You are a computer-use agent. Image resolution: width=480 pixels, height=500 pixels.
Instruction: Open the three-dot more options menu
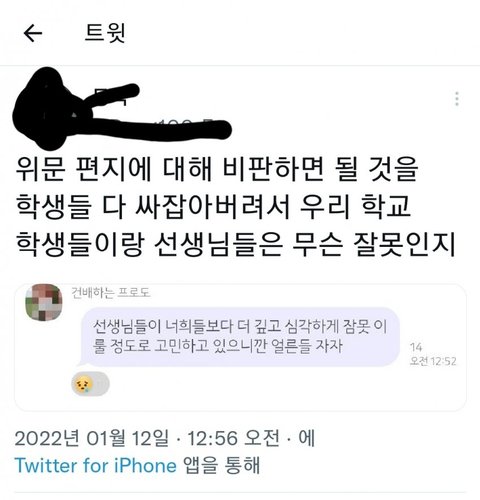tap(457, 99)
